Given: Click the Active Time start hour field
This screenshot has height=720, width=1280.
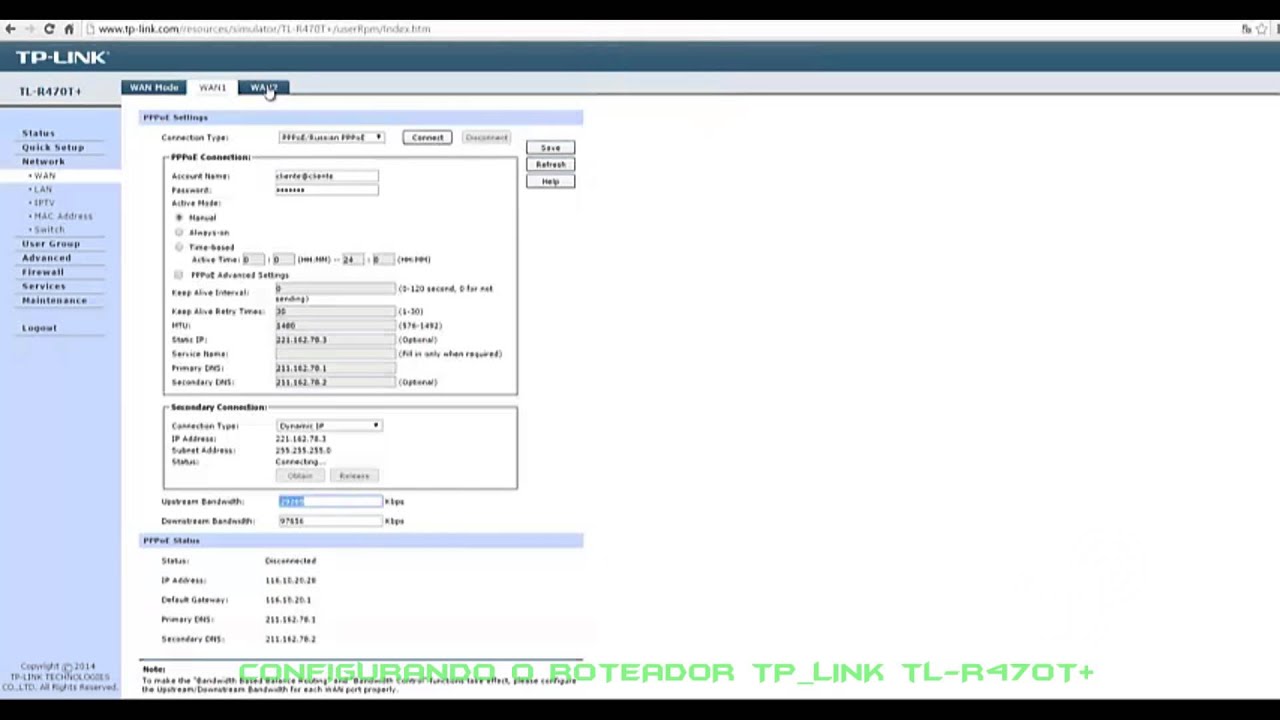Looking at the screenshot, I should tap(252, 260).
